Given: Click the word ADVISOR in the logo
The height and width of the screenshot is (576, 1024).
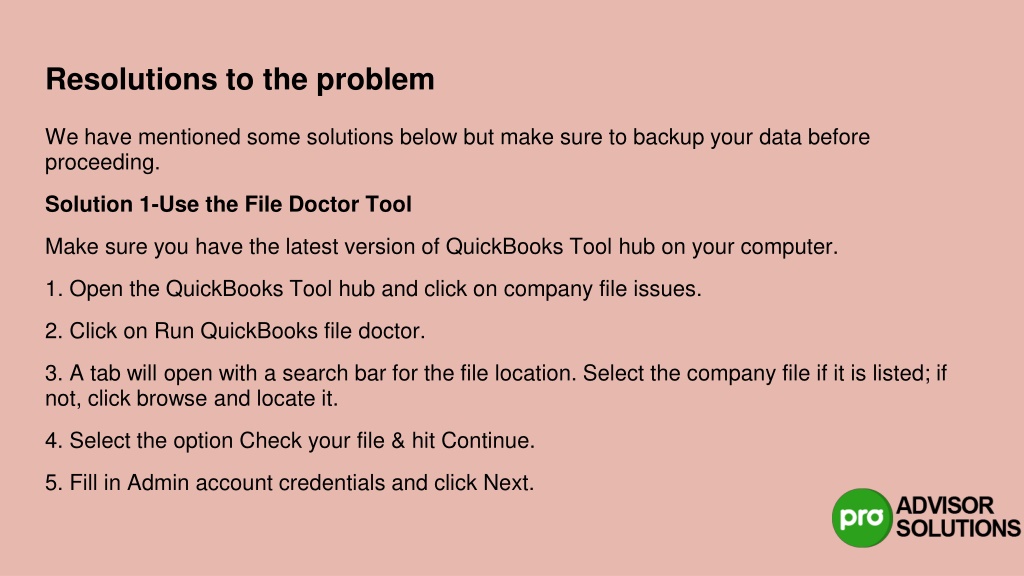Looking at the screenshot, I should pyautogui.click(x=945, y=505).
